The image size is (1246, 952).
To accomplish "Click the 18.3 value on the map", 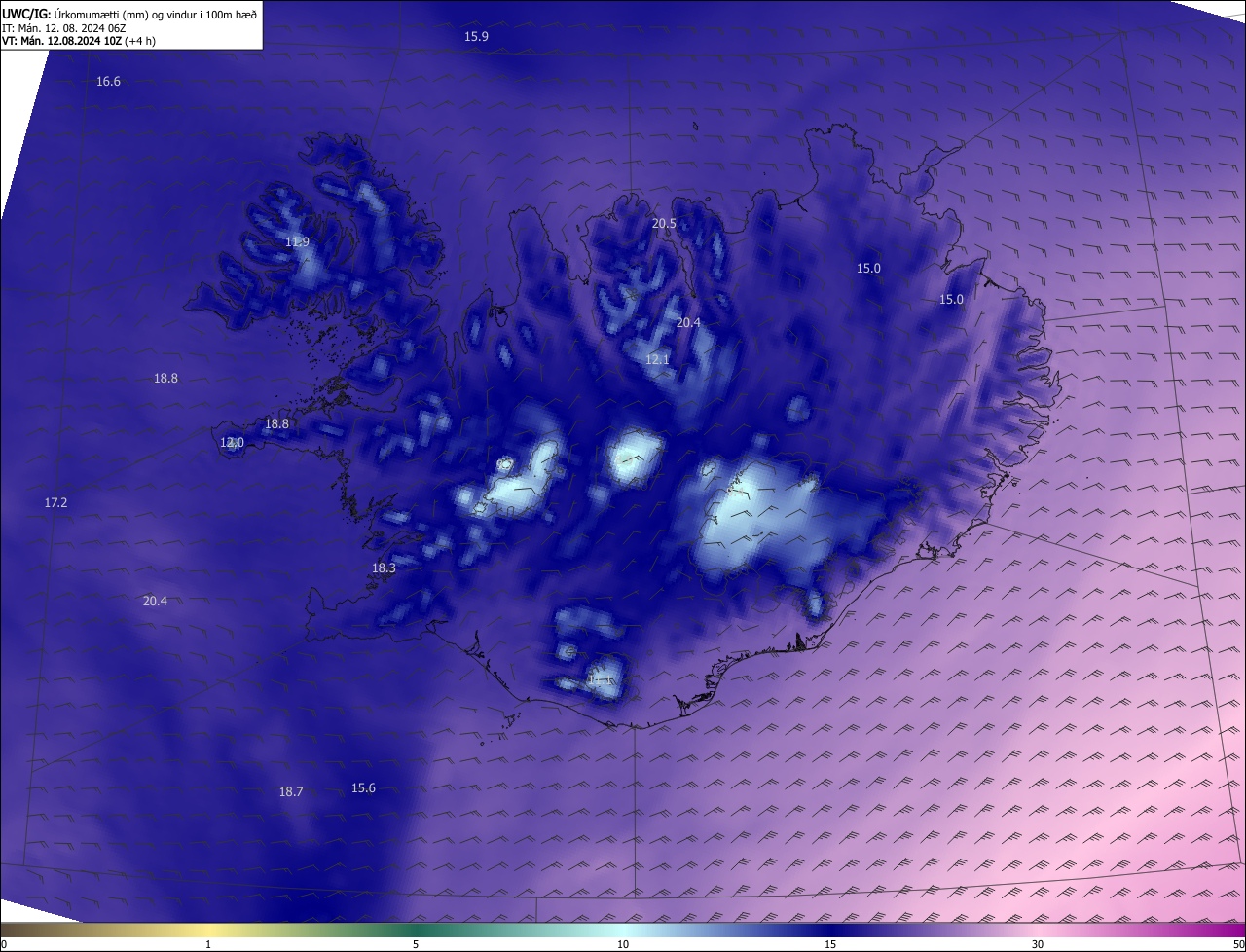I will (x=384, y=568).
